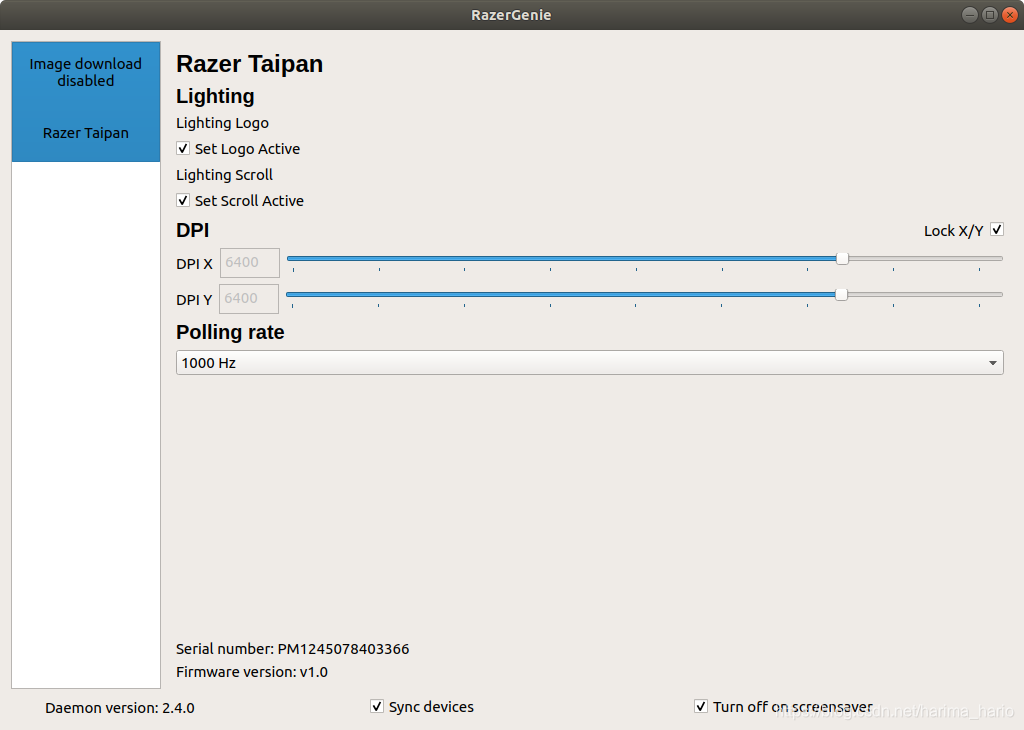This screenshot has height=730, width=1024.
Task: Click the RazerGenie title bar text
Action: point(511,15)
